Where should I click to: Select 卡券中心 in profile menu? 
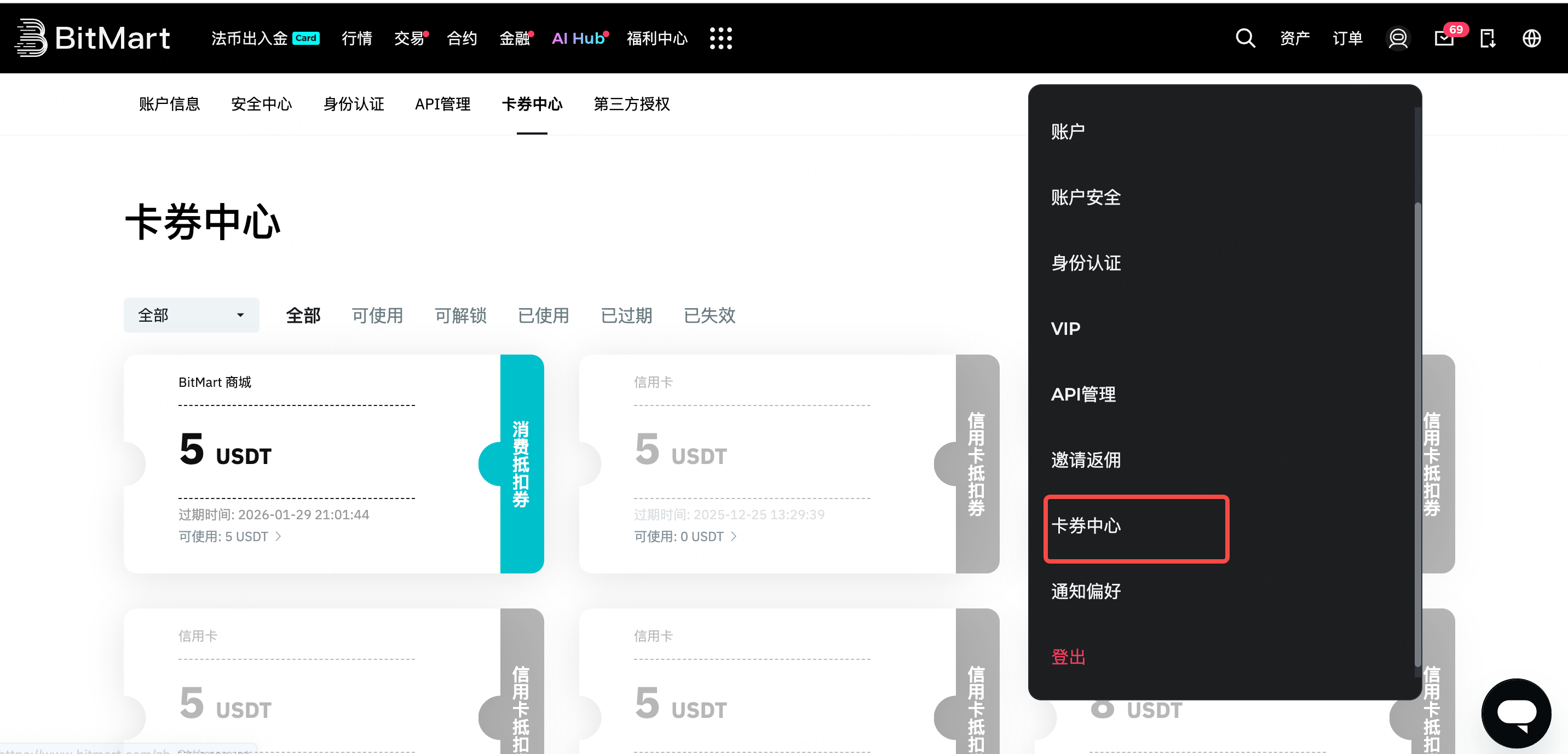coord(1086,526)
